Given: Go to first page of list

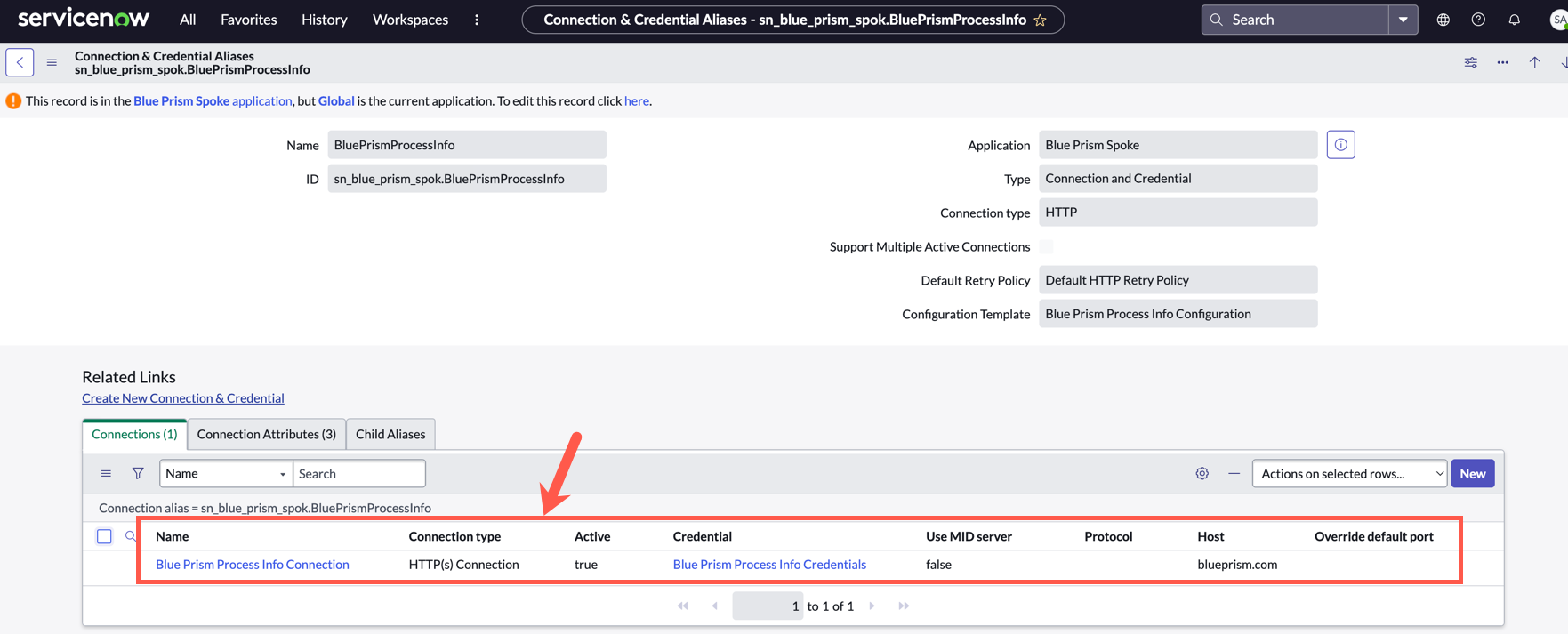Looking at the screenshot, I should [x=683, y=606].
